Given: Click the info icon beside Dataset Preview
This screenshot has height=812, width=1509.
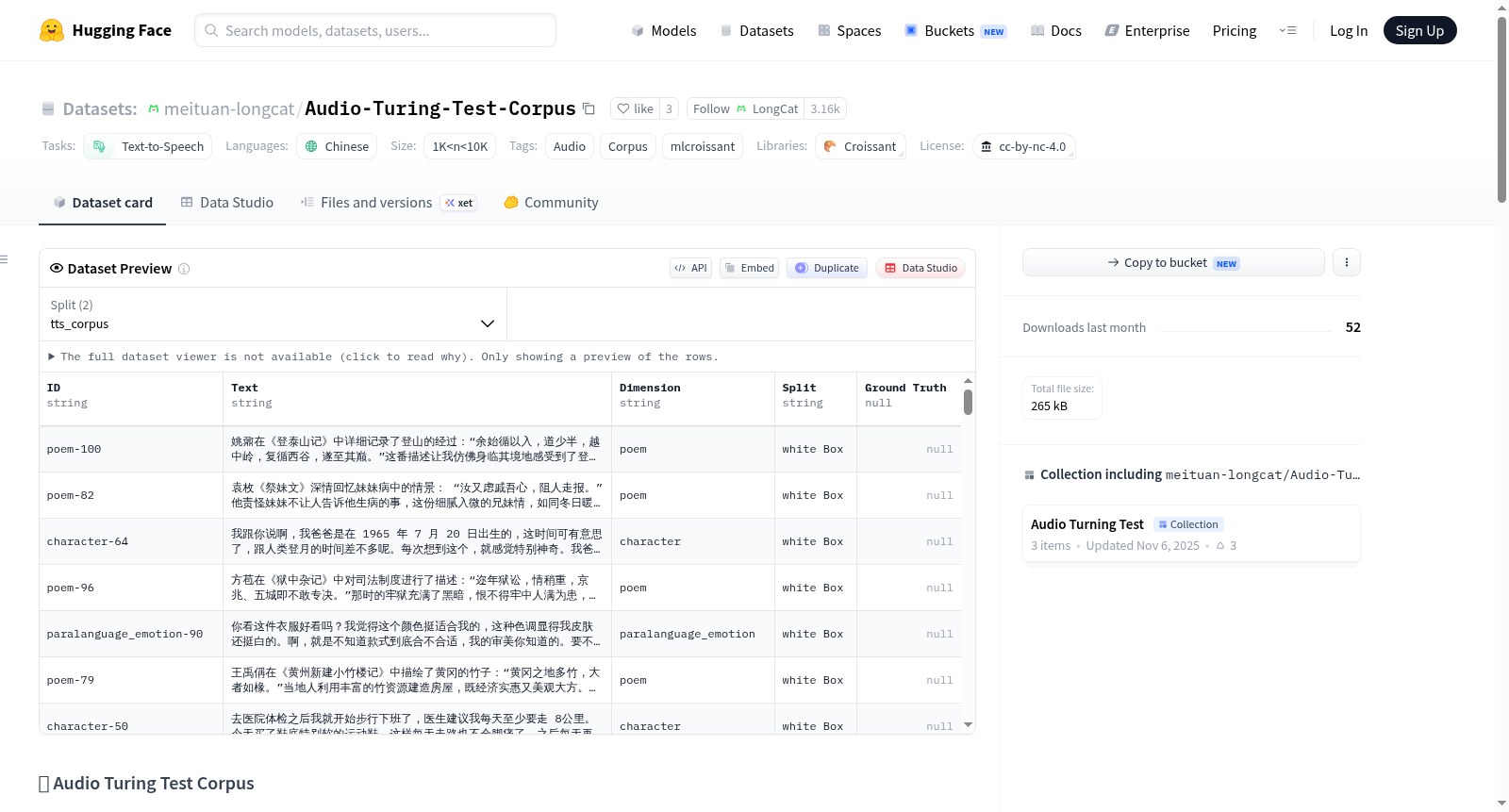Looking at the screenshot, I should tap(184, 269).
